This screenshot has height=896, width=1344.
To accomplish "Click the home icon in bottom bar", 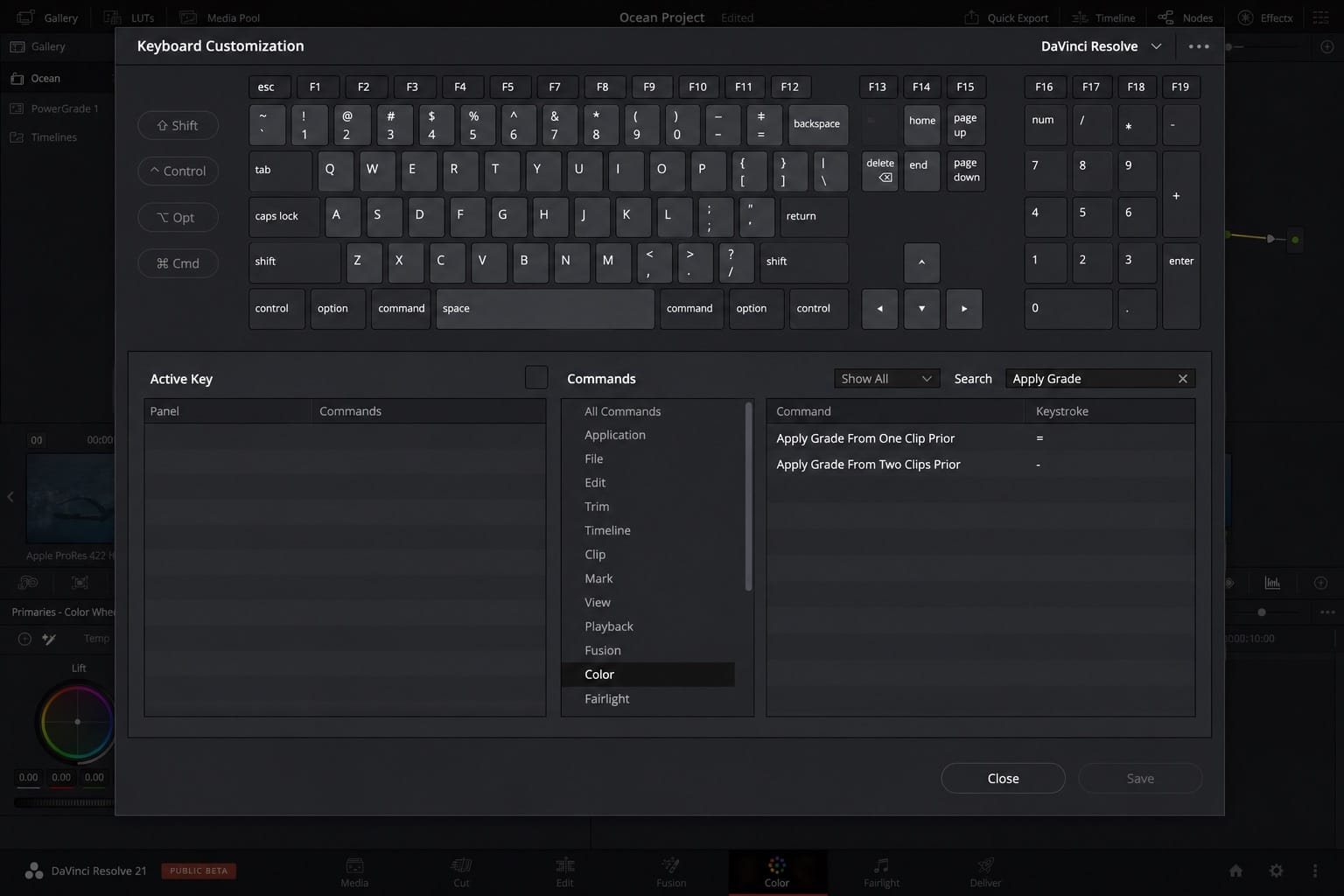I will (1235, 871).
